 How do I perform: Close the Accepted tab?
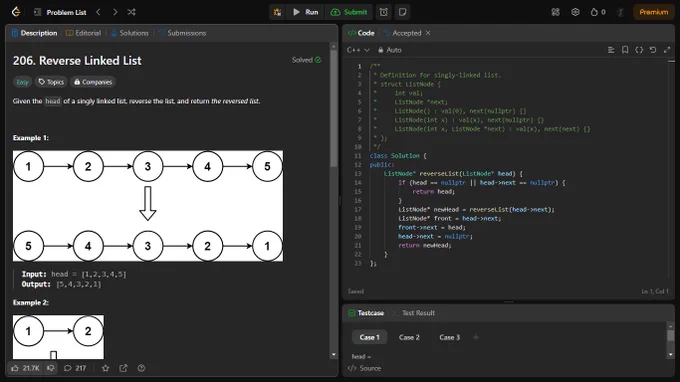coord(428,33)
